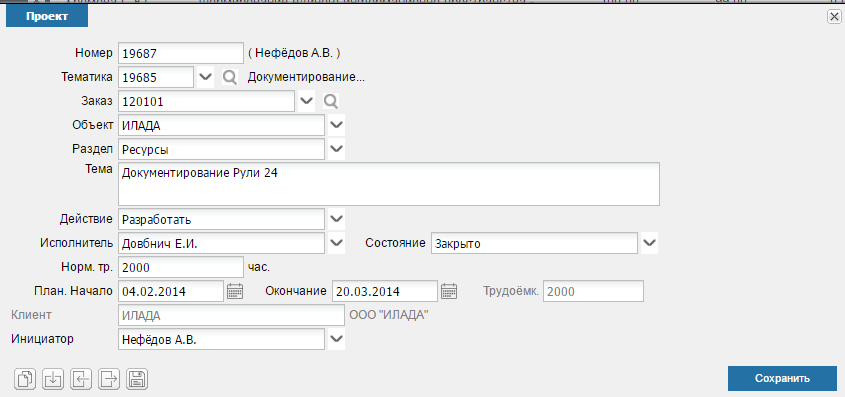Click the right-arrow export icon
The image size is (845, 397).
point(109,380)
